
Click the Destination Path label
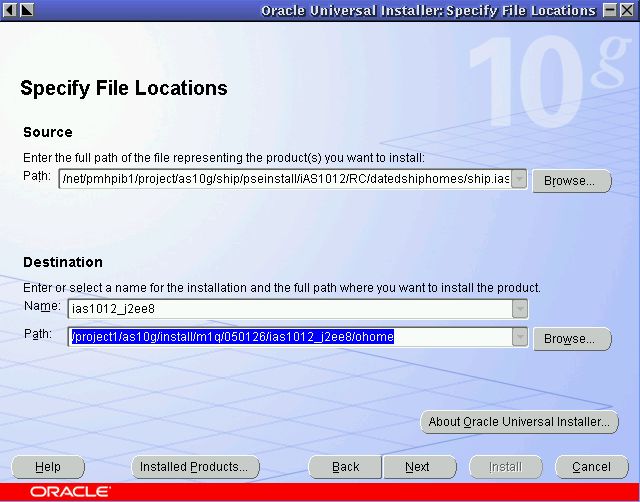click(x=38, y=334)
